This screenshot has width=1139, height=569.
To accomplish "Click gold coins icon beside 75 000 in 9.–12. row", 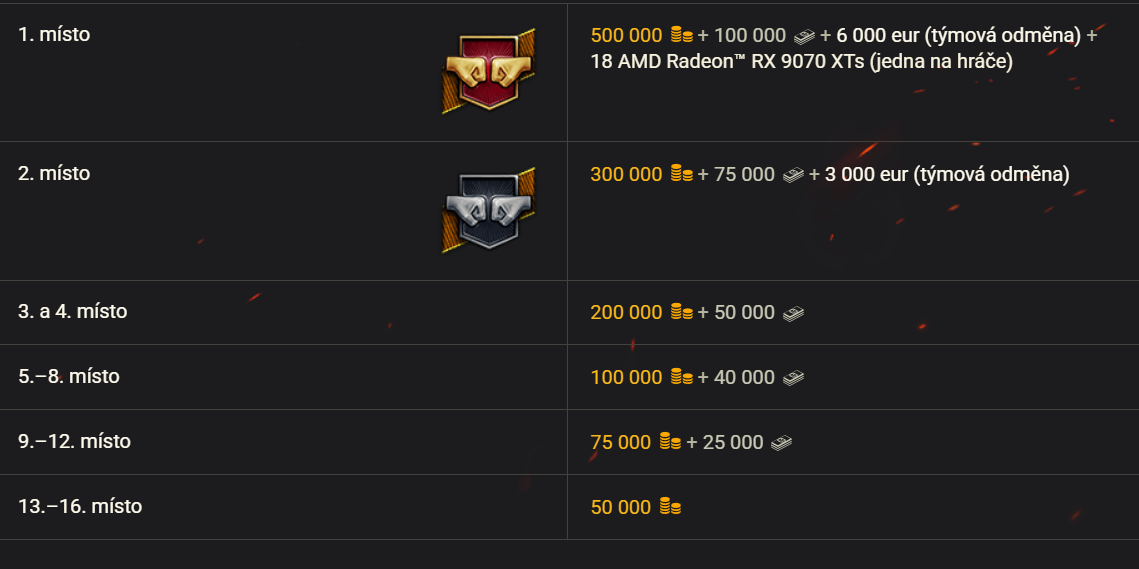I will click(670, 442).
